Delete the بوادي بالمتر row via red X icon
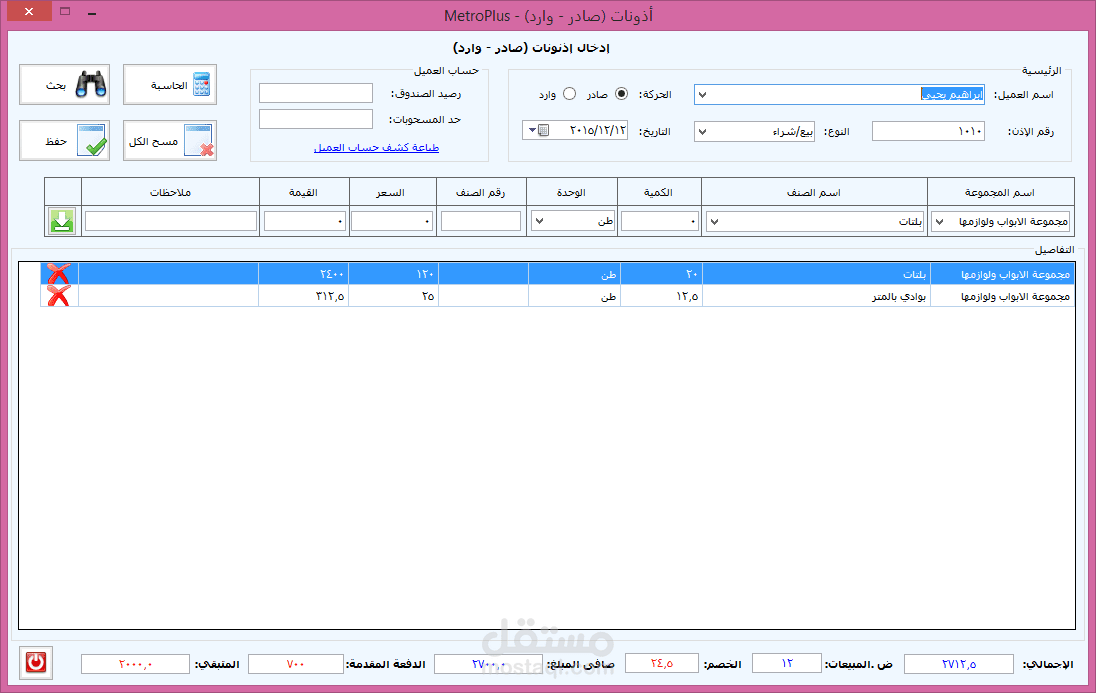 tap(57, 295)
